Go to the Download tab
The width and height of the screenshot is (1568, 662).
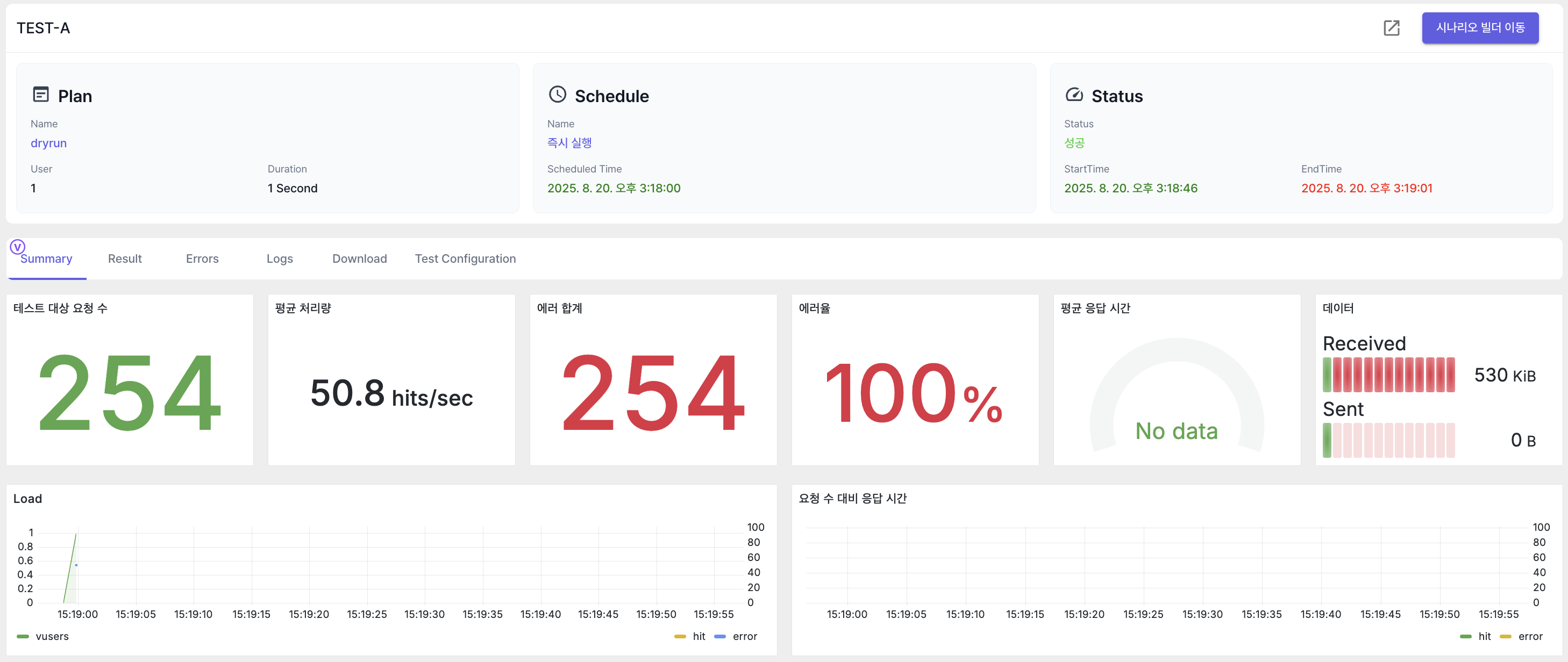tap(359, 258)
